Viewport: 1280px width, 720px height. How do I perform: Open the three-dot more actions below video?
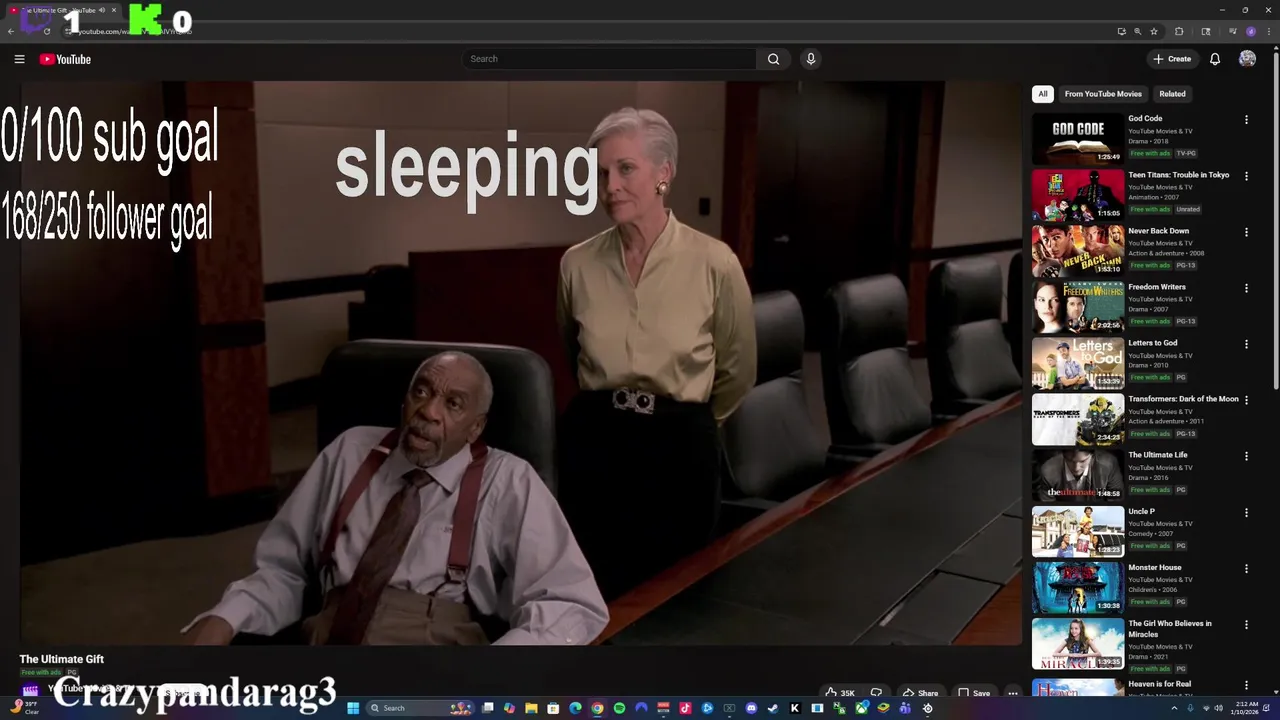coord(1012,693)
